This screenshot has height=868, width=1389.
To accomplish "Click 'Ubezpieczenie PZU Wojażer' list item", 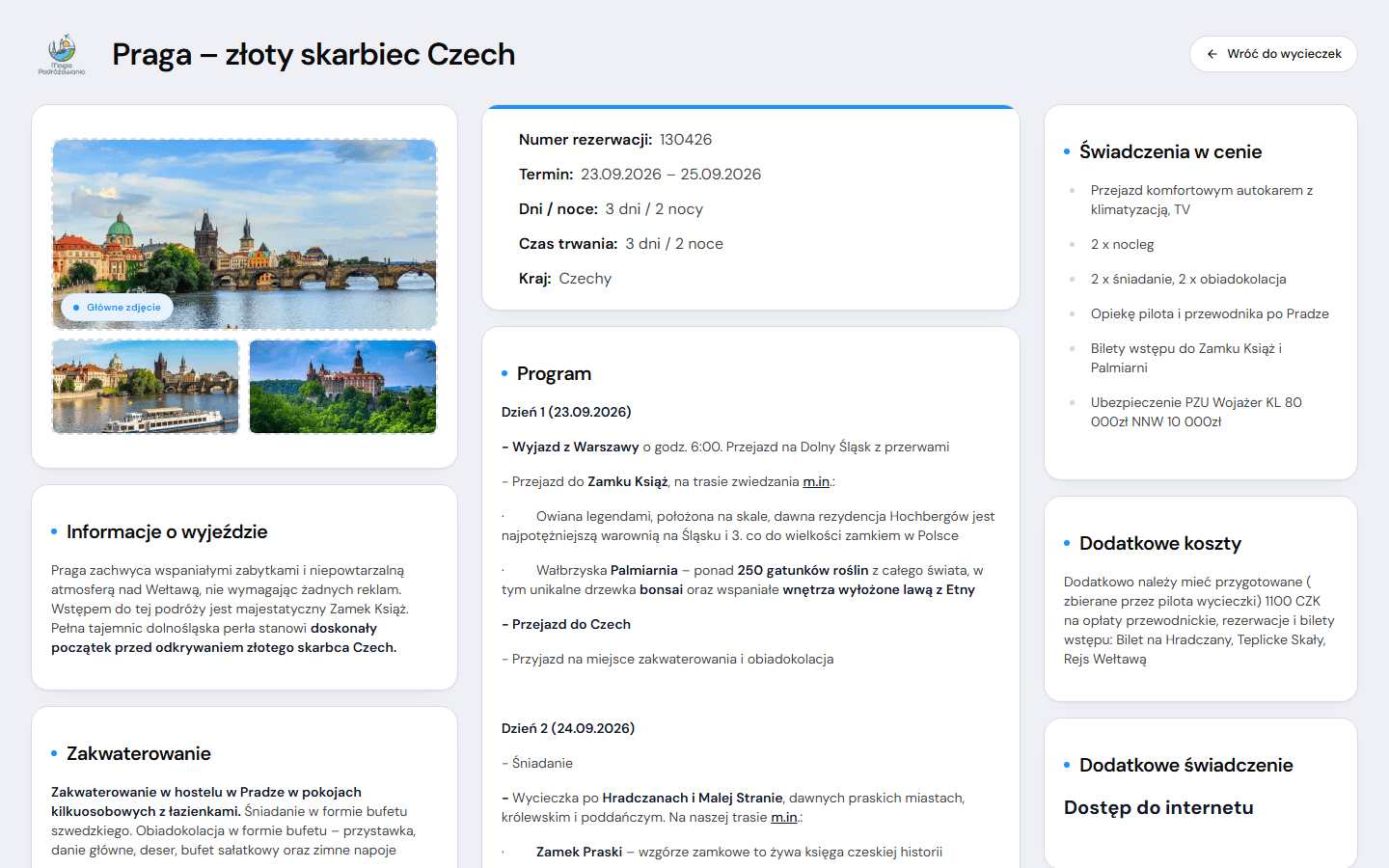I will pos(1196,412).
